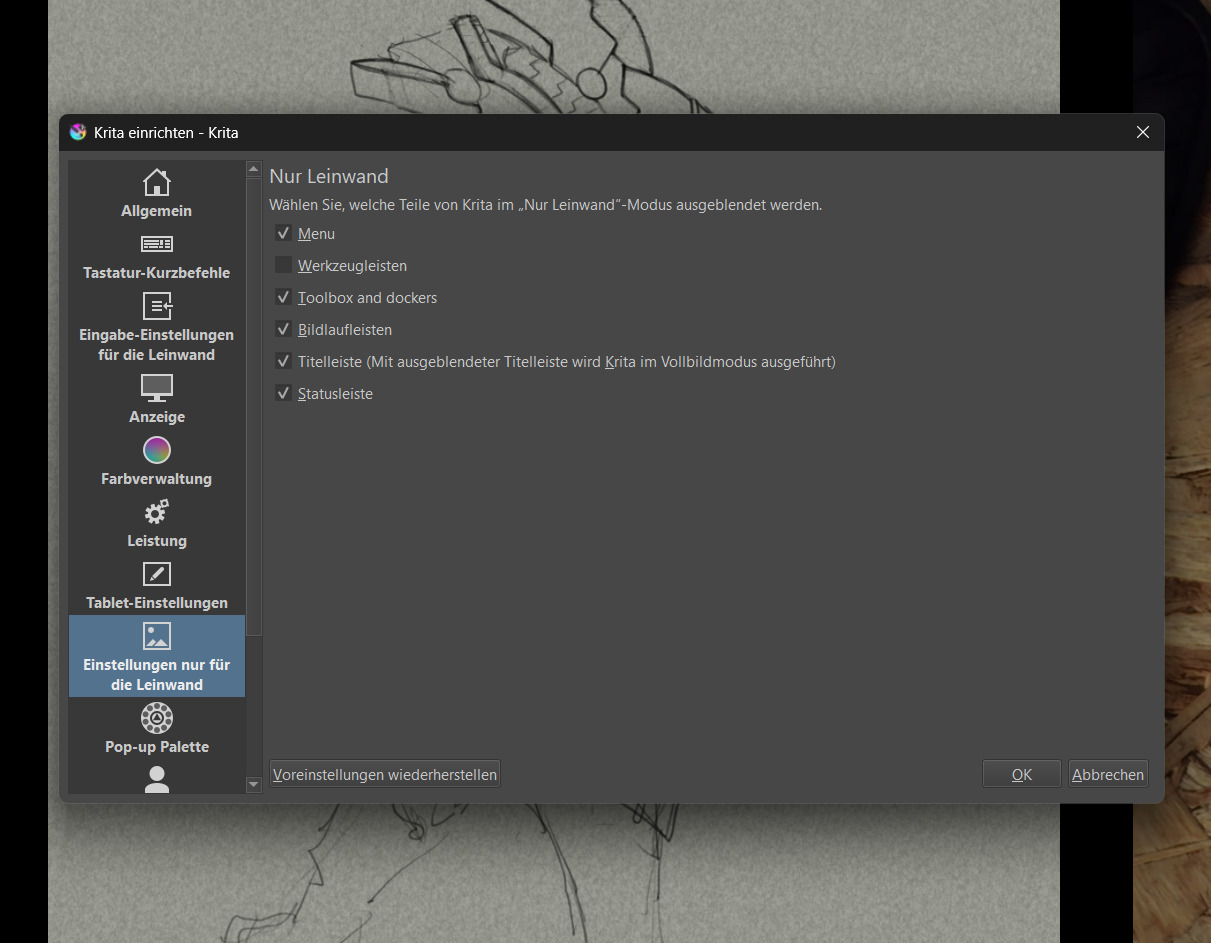Click the Eingabe-Einstellungen icon
Image resolution: width=1211 pixels, height=943 pixels.
pyautogui.click(x=157, y=306)
